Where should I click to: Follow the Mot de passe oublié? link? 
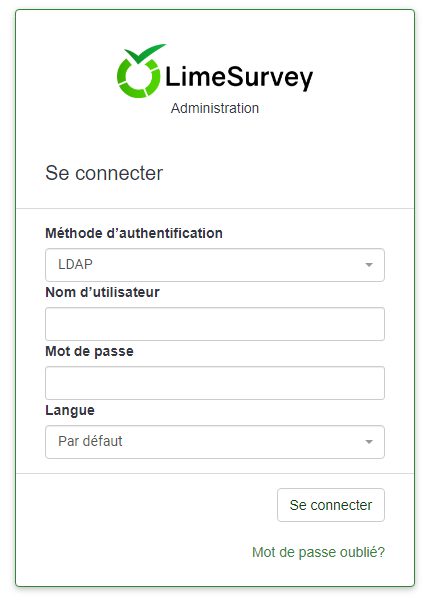point(318,552)
